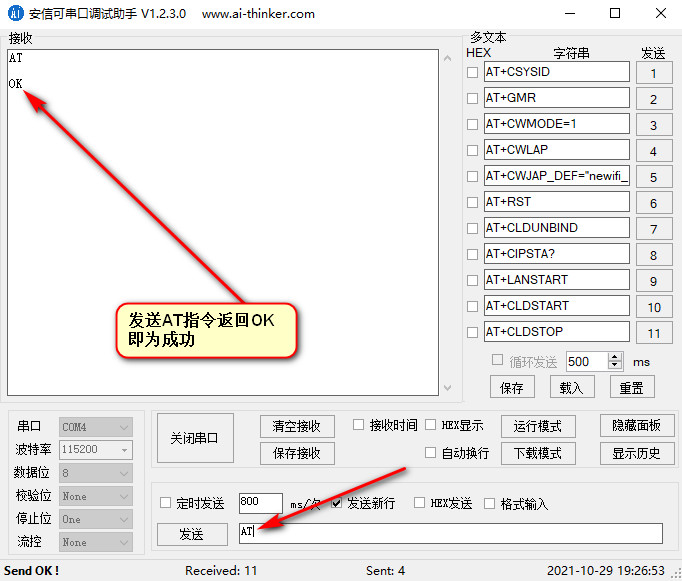Screen dimensions: 682x581
Task: Expand the 波特率 115200 dropdown
Action: 96,450
